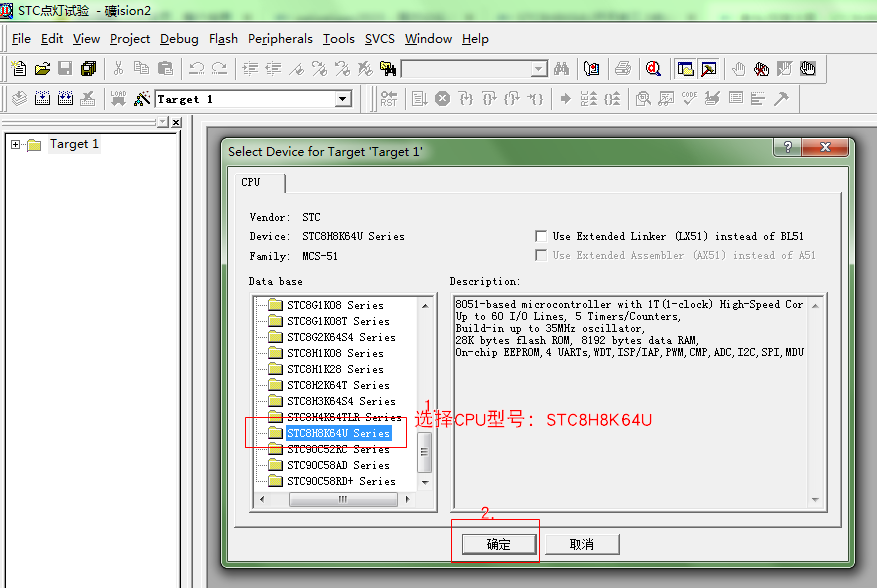Open the File menu
Viewport: 877px width, 588px height.
[21, 39]
